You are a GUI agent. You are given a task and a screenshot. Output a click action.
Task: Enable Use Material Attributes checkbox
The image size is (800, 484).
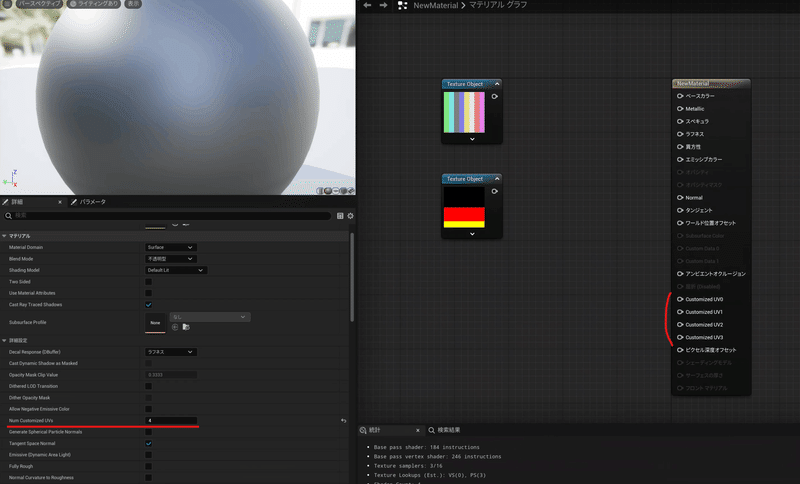point(148,293)
